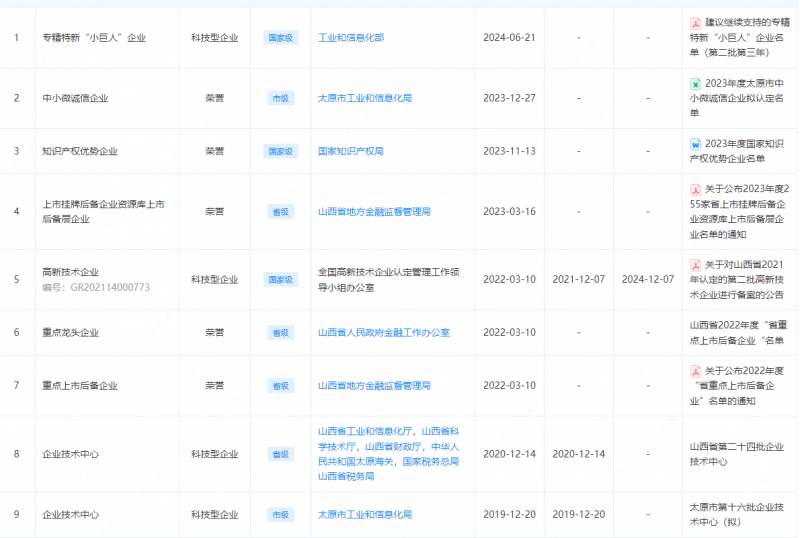800x538 pixels.
Task: Click 国家级 tag in 高新技术企业 row
Action: pyautogui.click(x=280, y=280)
